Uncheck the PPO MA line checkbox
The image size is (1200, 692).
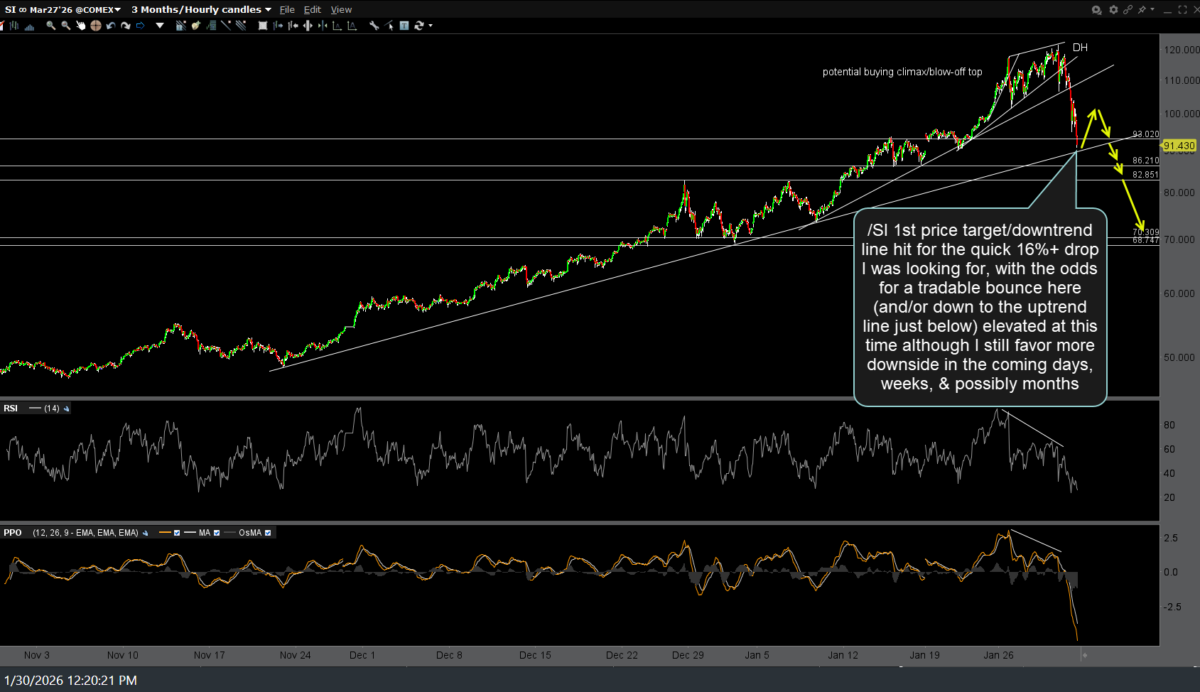tap(217, 533)
